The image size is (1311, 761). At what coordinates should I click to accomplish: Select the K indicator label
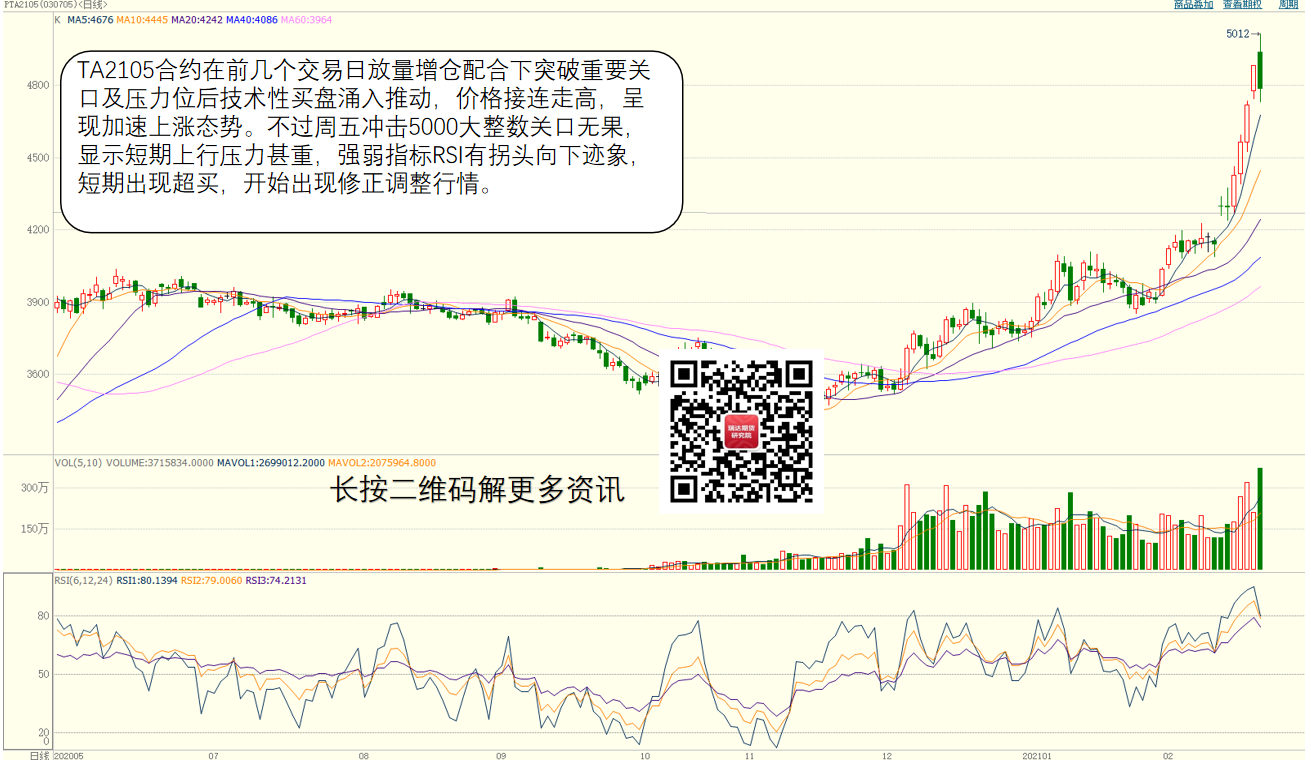click(x=57, y=19)
